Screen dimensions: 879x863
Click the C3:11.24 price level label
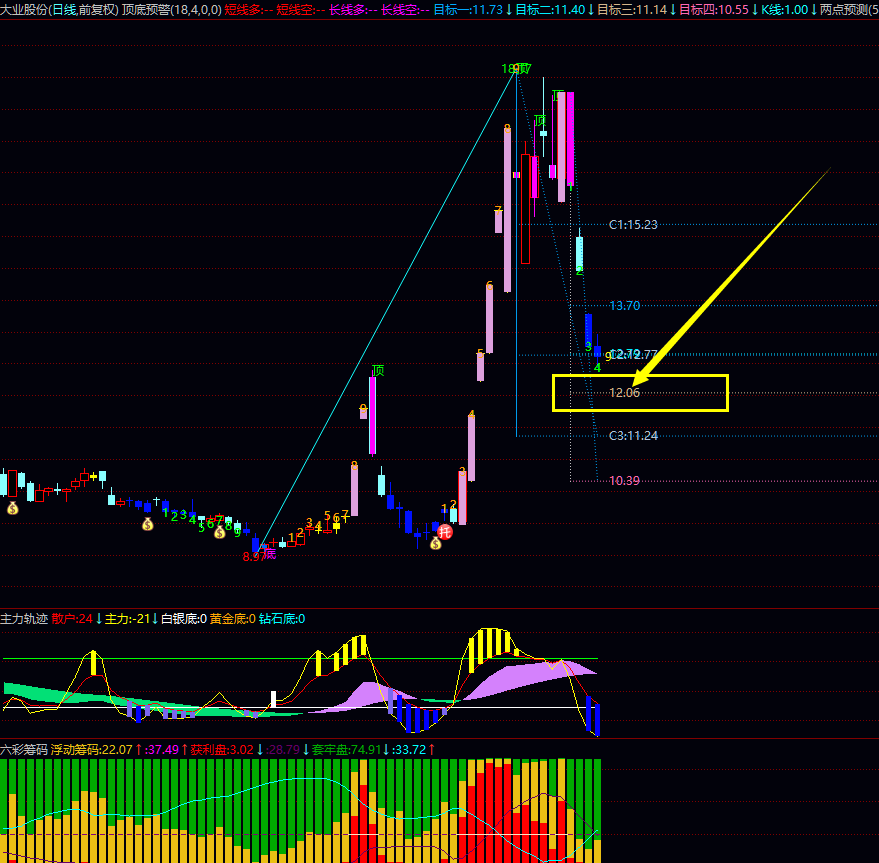coord(633,436)
